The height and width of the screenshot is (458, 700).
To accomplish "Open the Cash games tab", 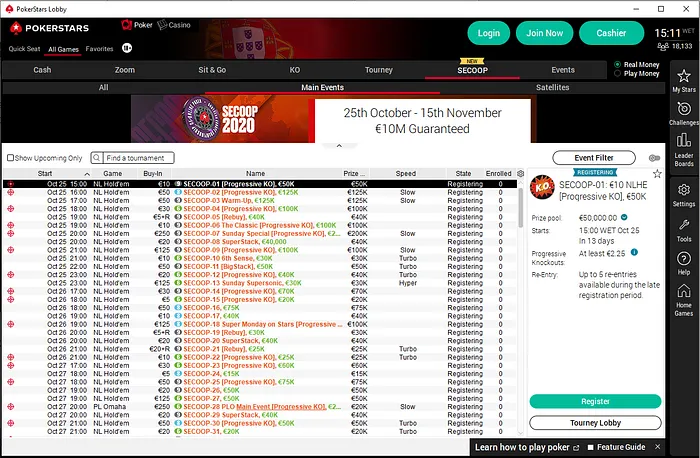I will pyautogui.click(x=42, y=70).
